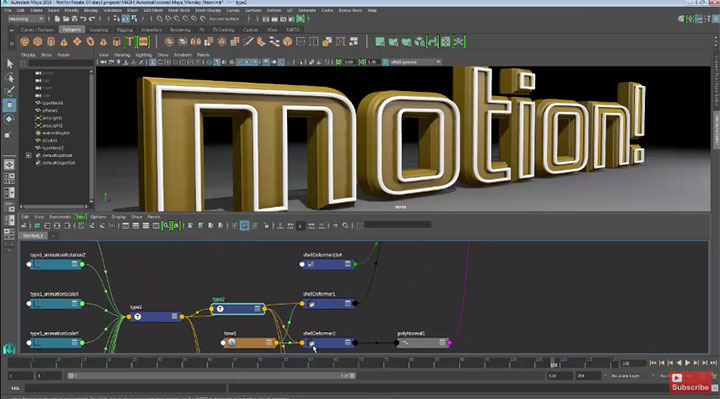The width and height of the screenshot is (720, 399).
Task: Switch to single-pane layout icon
Action: coord(9,164)
